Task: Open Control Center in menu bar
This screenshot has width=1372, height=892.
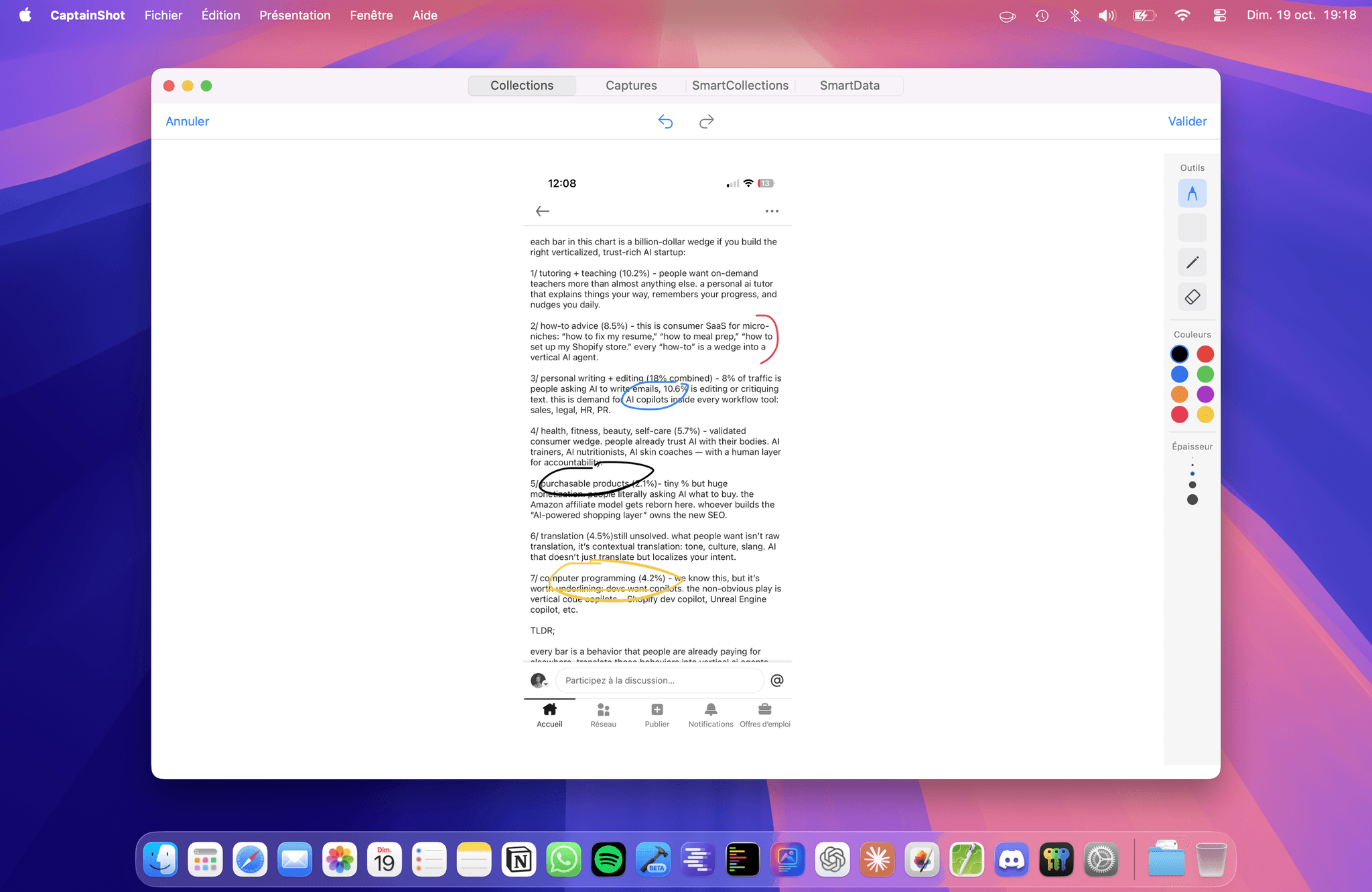Action: coord(1219,15)
